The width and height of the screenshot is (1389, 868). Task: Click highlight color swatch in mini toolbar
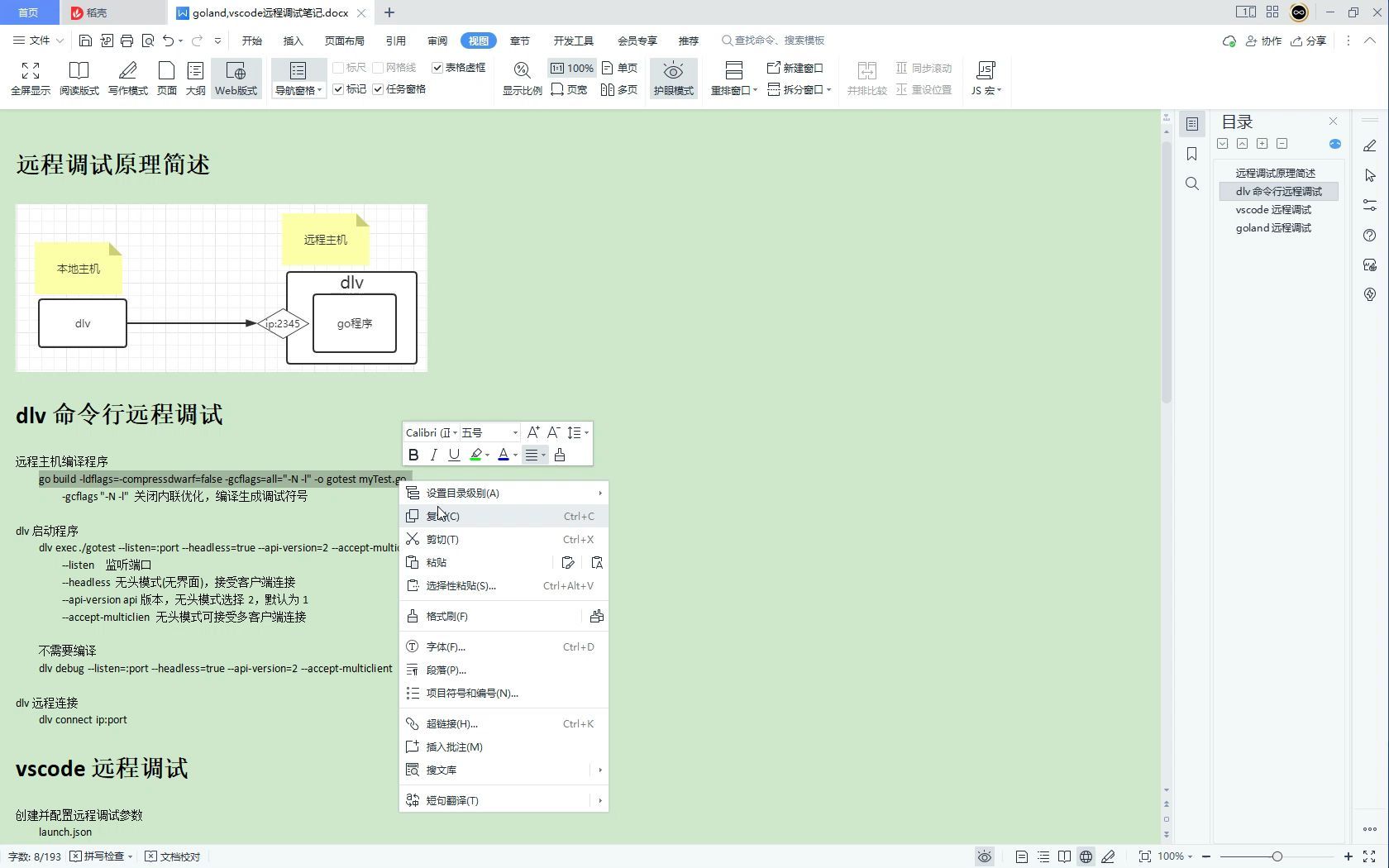(475, 455)
